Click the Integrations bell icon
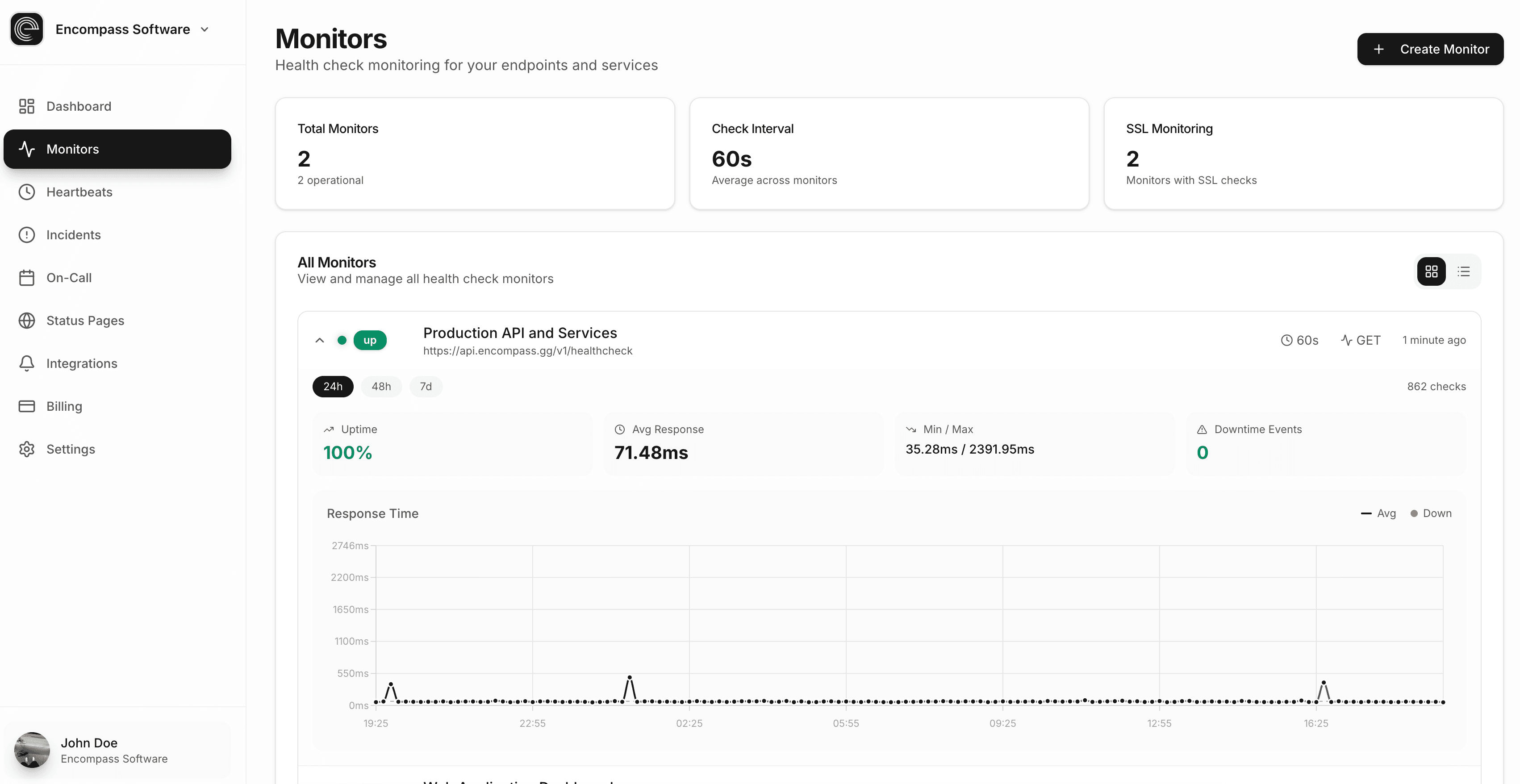The width and height of the screenshot is (1520, 784). click(x=27, y=363)
